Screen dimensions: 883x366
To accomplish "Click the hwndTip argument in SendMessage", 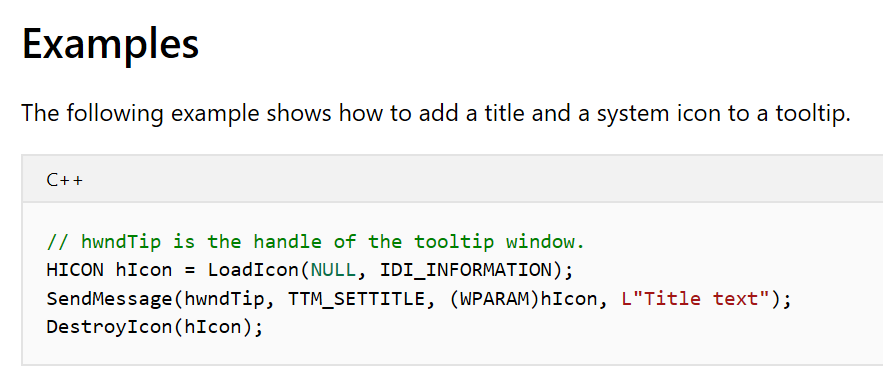I will (224, 299).
